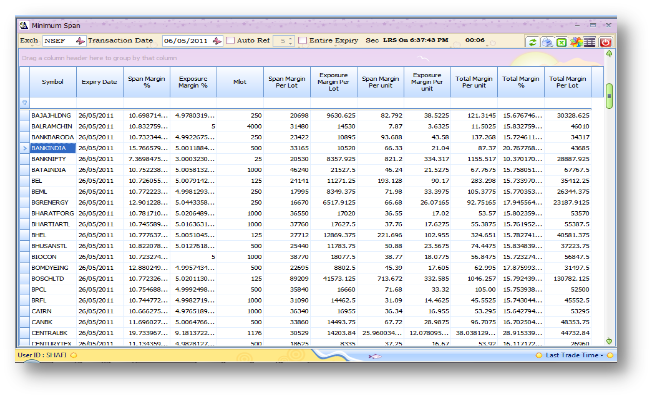654x400 pixels.
Task: Tick the Entire Expiry checkbox
Action: [302, 40]
